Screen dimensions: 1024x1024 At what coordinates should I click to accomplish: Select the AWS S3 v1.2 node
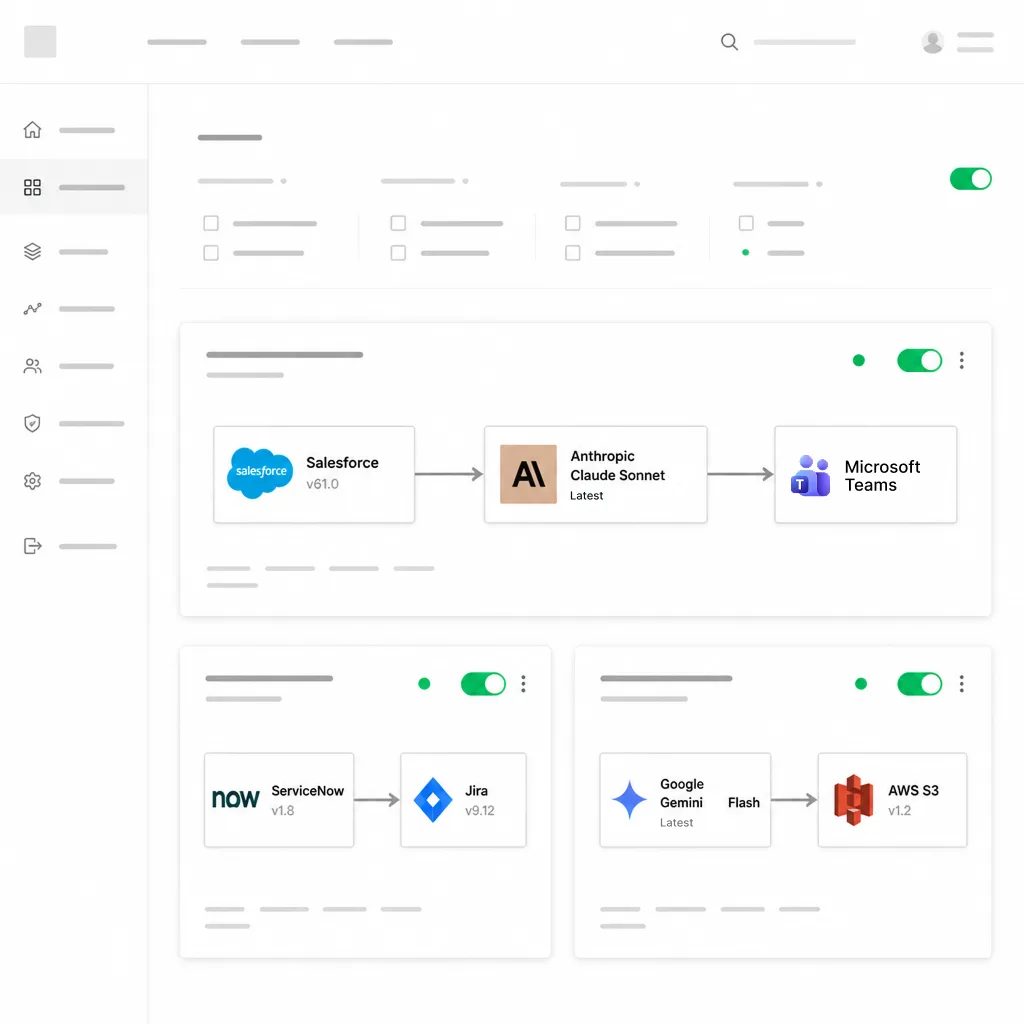892,800
